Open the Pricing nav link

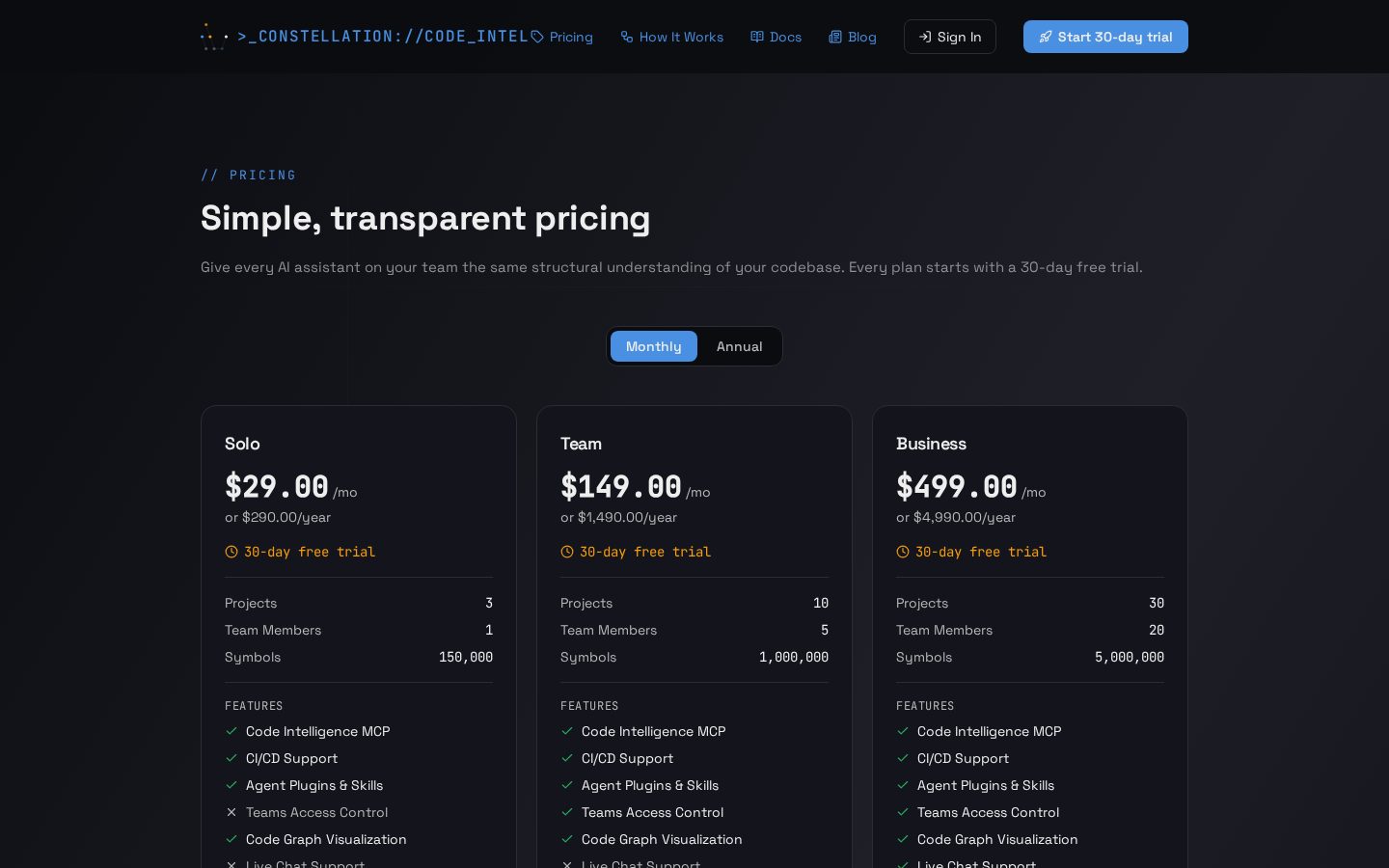pos(562,37)
